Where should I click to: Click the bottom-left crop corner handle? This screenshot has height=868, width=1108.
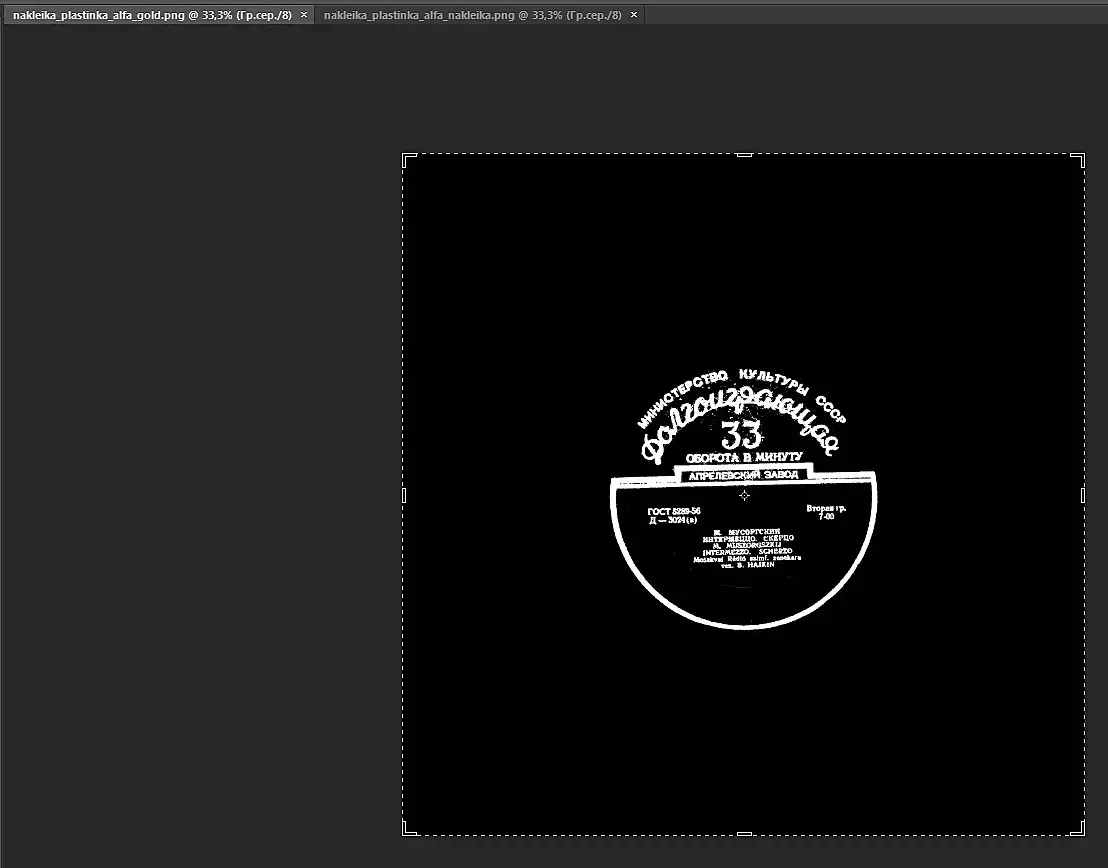(x=408, y=830)
